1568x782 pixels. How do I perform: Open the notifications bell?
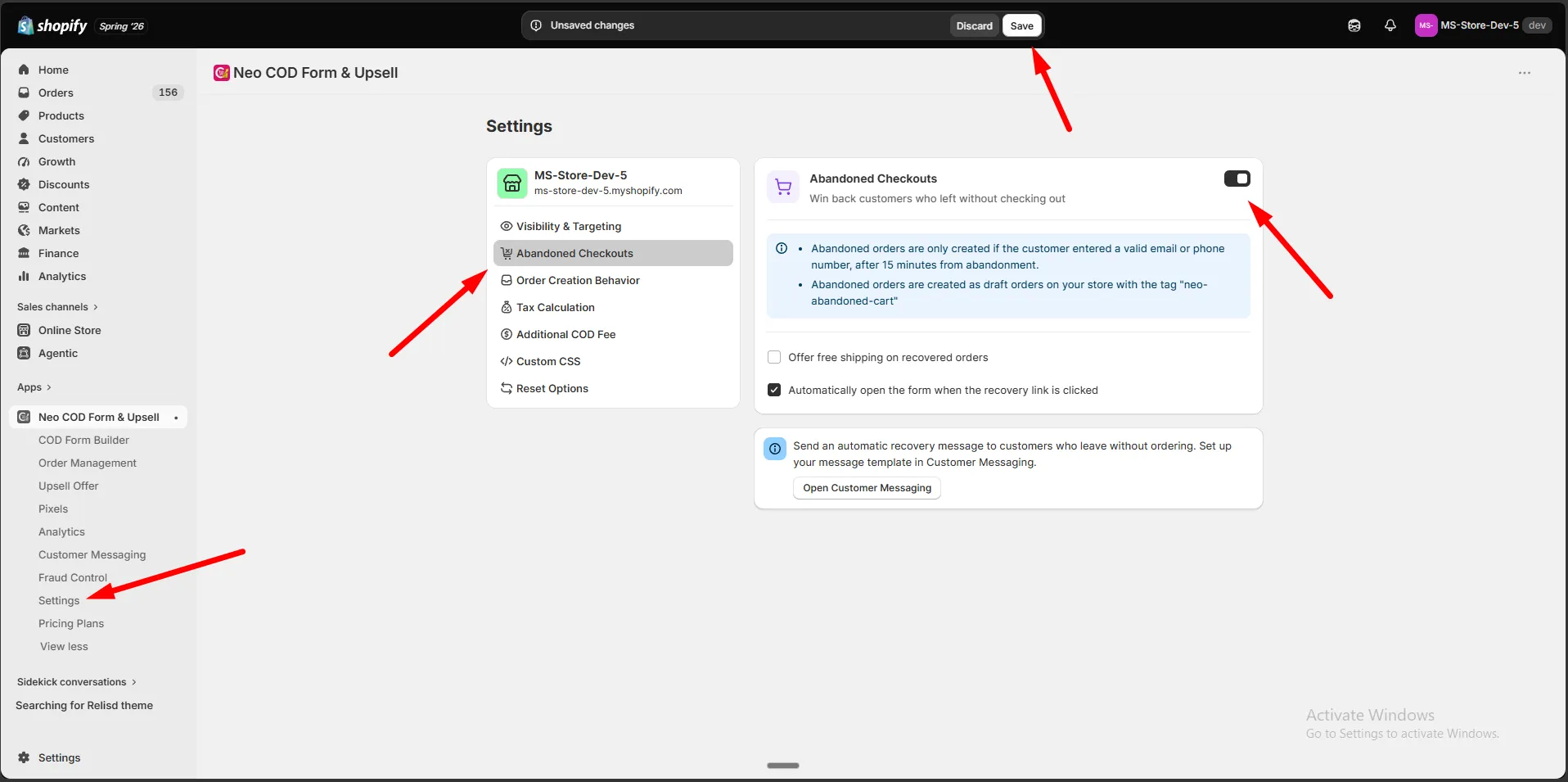[x=1390, y=25]
